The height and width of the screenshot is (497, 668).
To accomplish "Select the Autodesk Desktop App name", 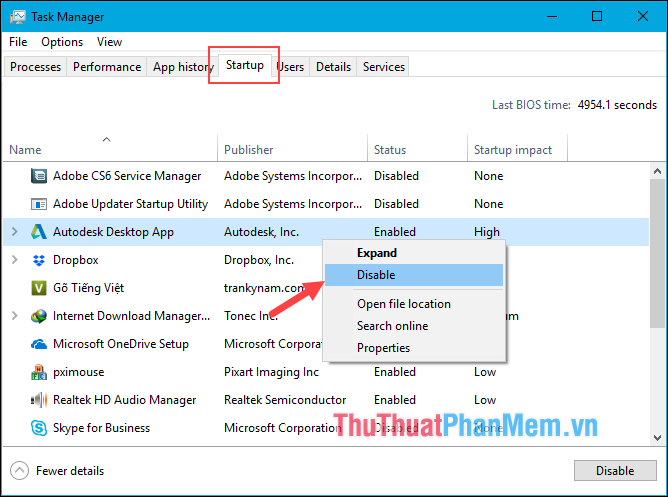I will click(113, 232).
